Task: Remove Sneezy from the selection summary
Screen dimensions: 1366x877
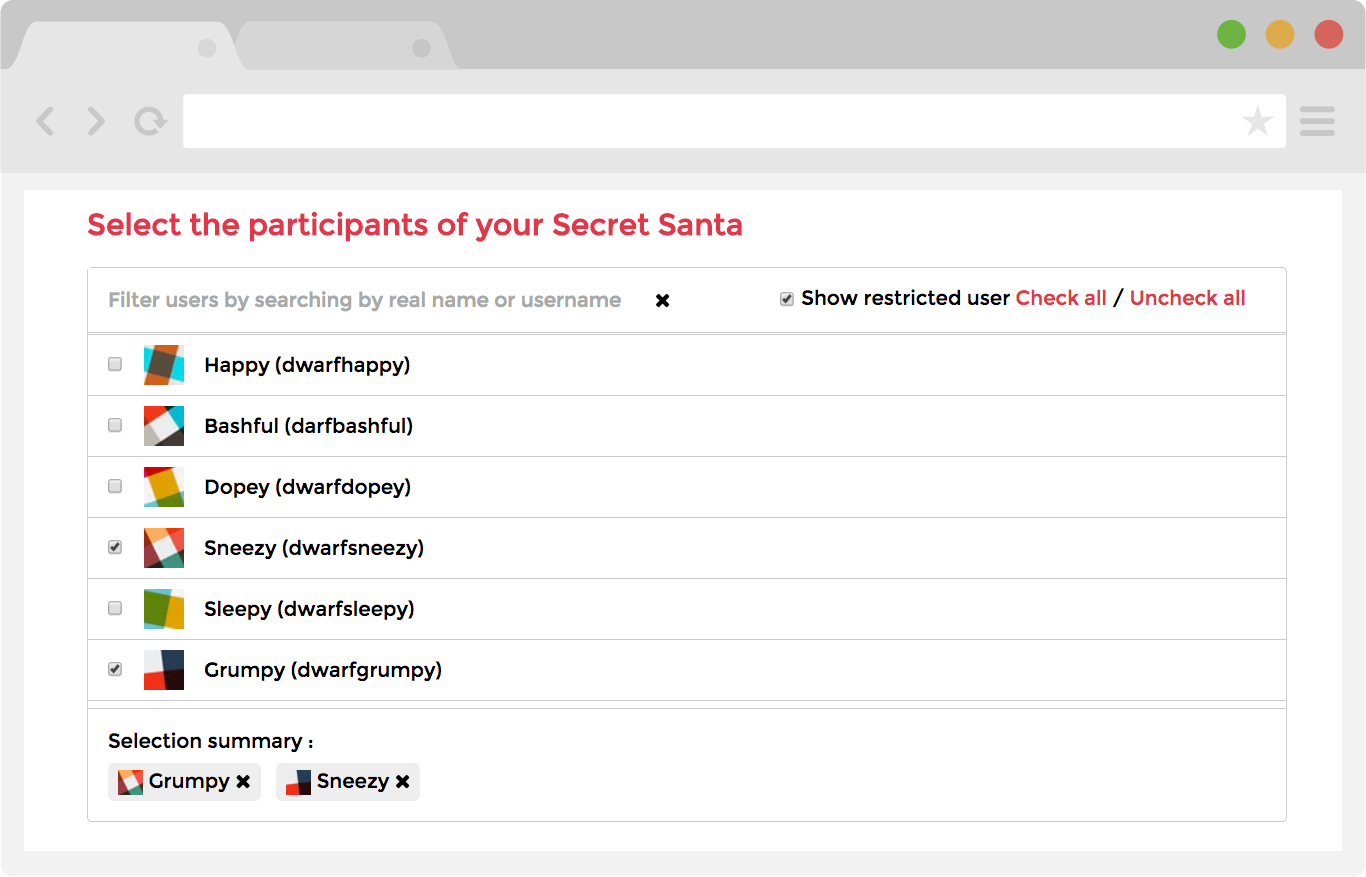Action: point(403,781)
